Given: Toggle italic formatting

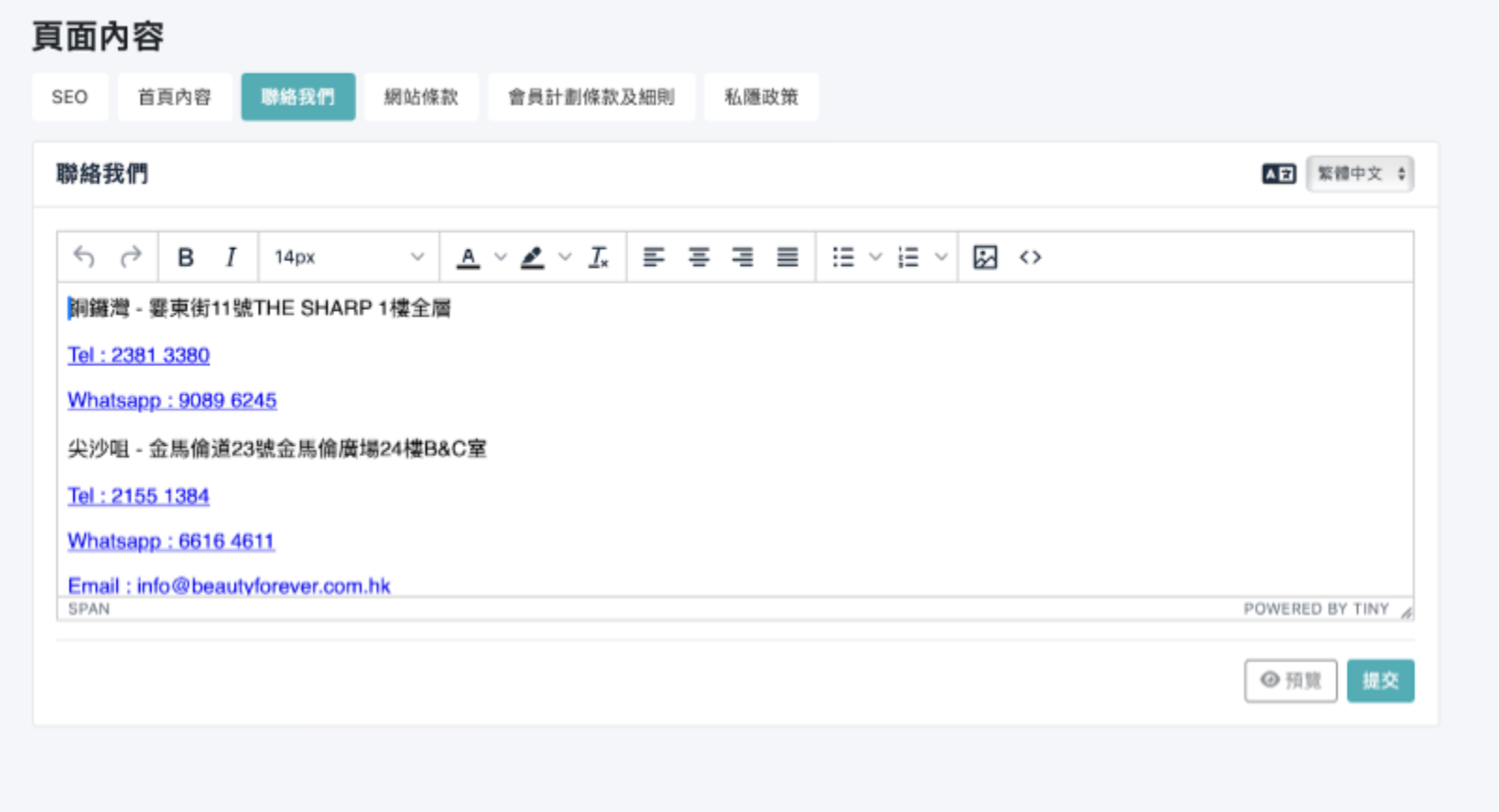Looking at the screenshot, I should tap(230, 257).
